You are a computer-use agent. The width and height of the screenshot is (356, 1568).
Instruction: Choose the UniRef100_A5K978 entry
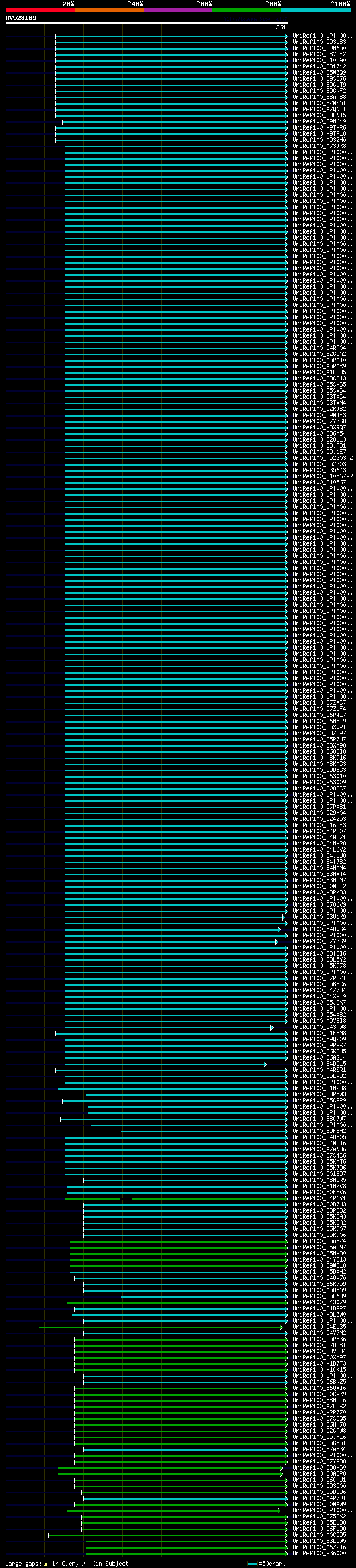(319, 966)
